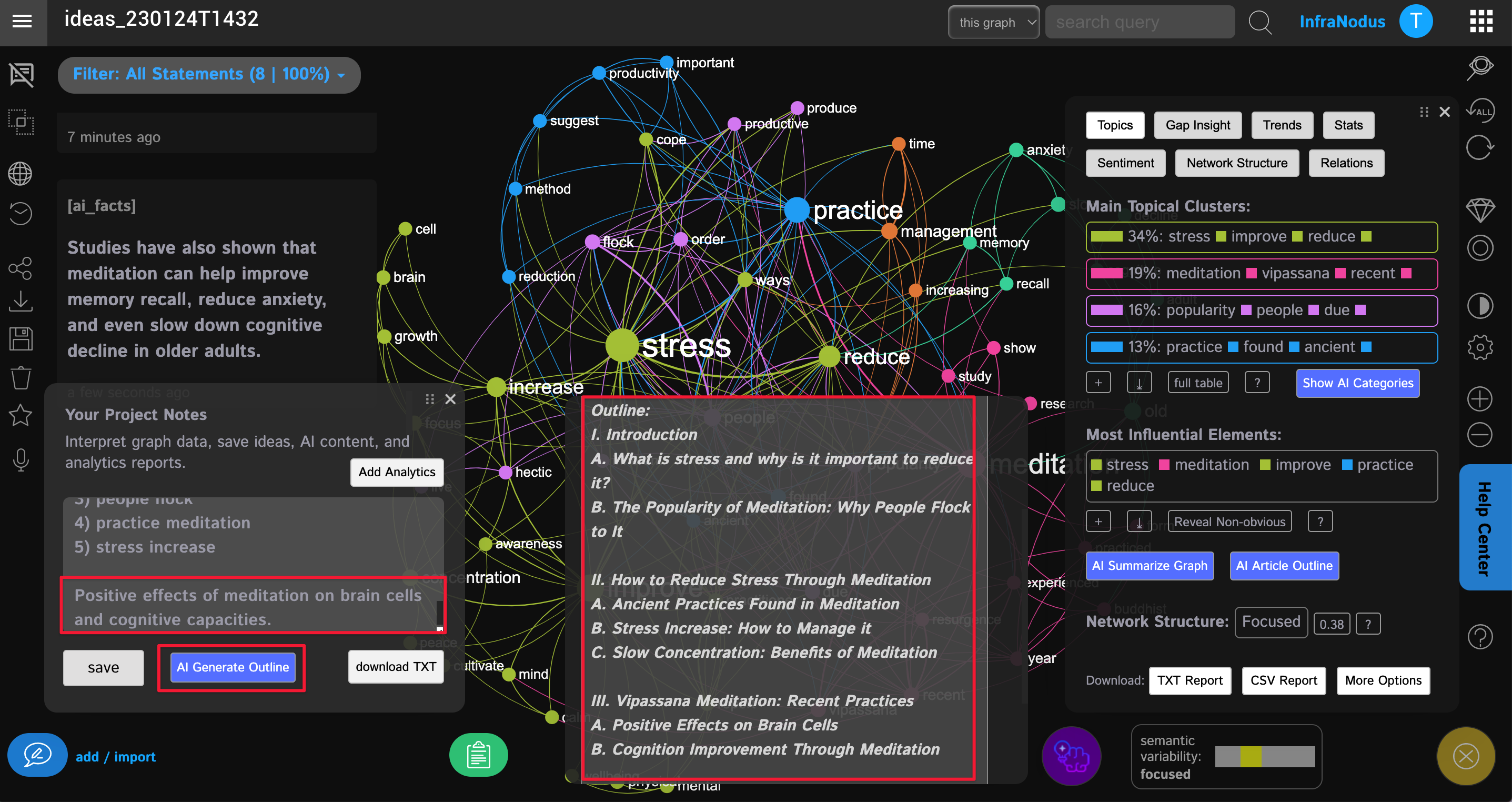Click the gold circular close button
The image size is (1512, 802).
pyautogui.click(x=1466, y=756)
